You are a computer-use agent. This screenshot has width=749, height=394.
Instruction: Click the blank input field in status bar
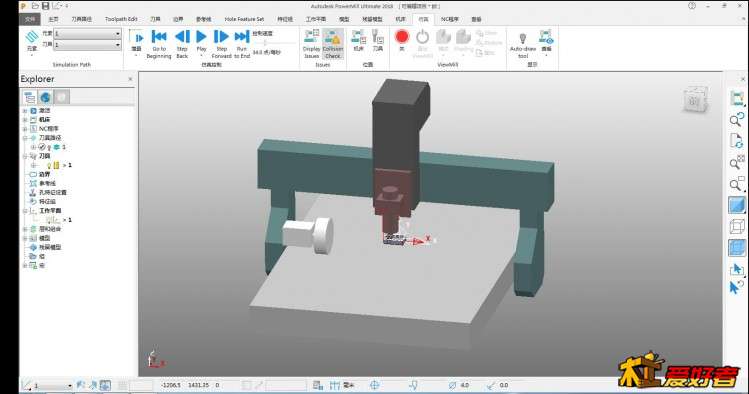(286, 385)
